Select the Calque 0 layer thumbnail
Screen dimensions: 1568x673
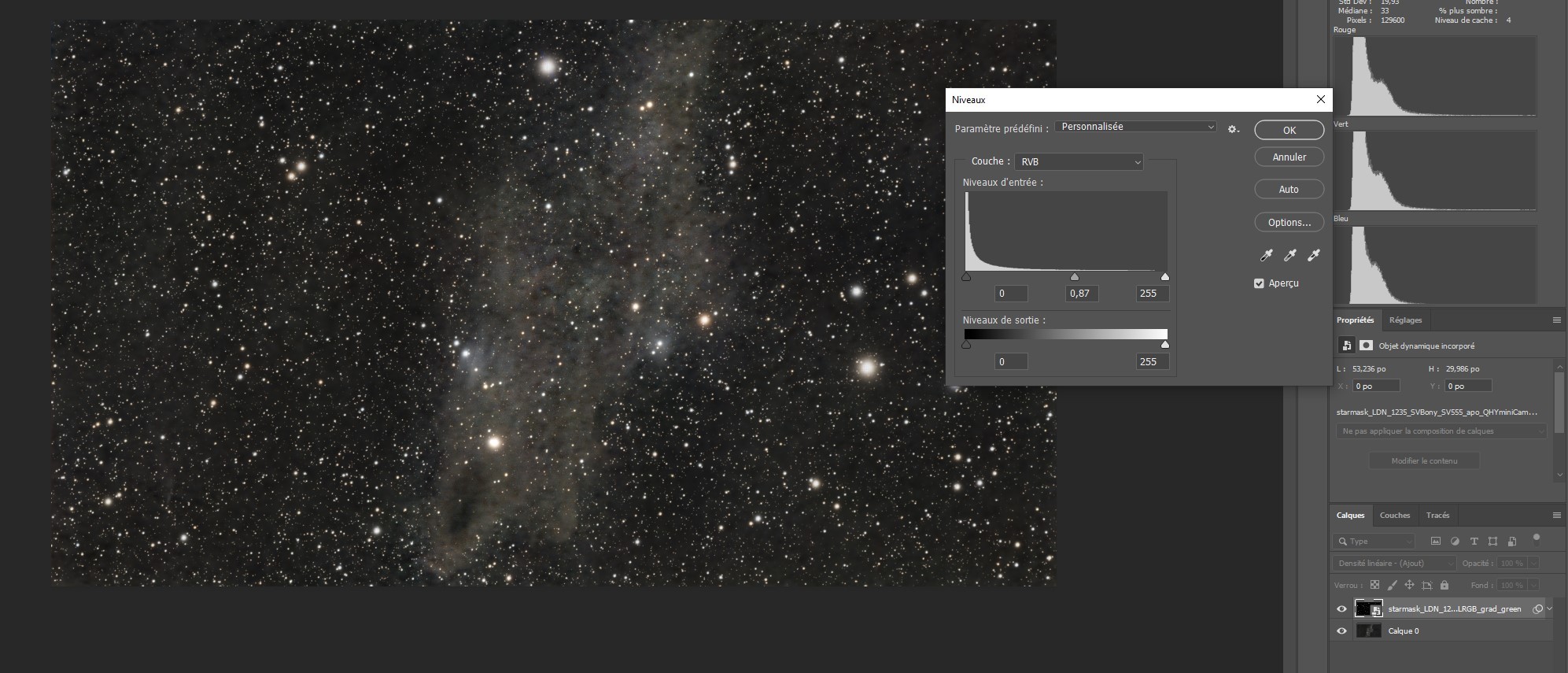[x=1368, y=630]
